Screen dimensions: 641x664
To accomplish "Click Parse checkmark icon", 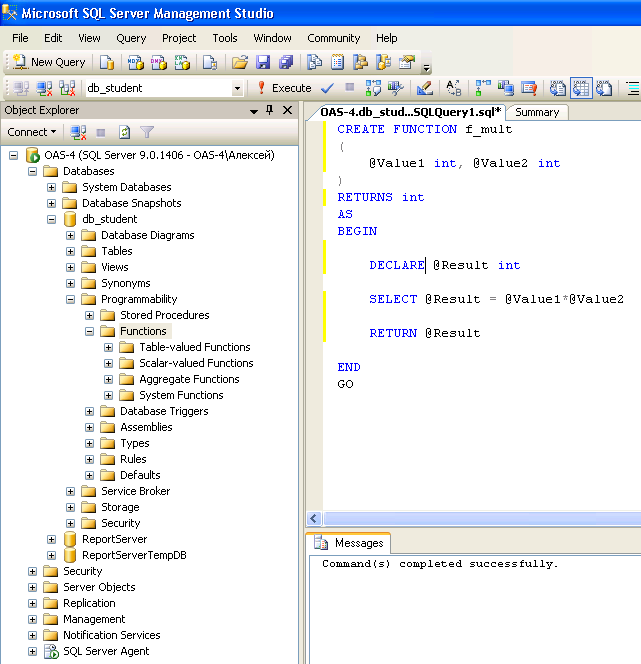I will tap(327, 88).
